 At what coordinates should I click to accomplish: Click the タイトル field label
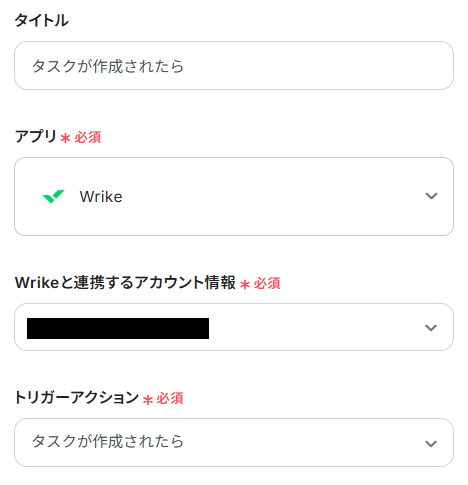[42, 20]
